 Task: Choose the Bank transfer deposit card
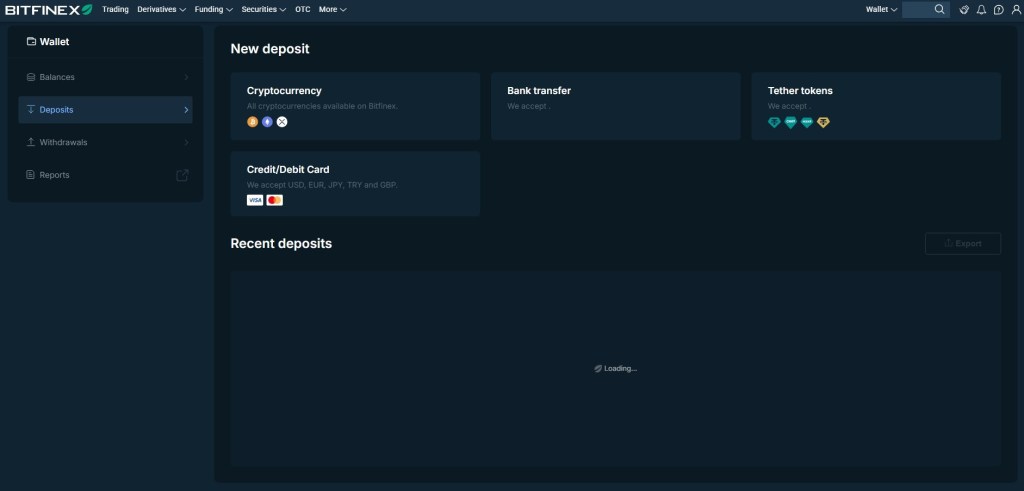[616, 106]
